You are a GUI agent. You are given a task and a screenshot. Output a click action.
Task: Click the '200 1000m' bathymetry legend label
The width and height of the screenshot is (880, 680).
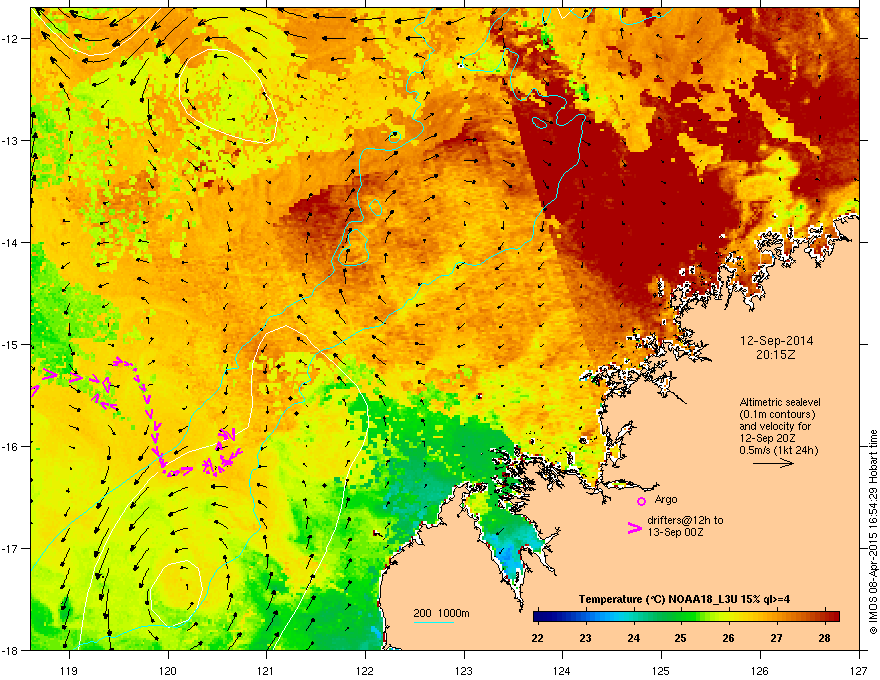(441, 613)
